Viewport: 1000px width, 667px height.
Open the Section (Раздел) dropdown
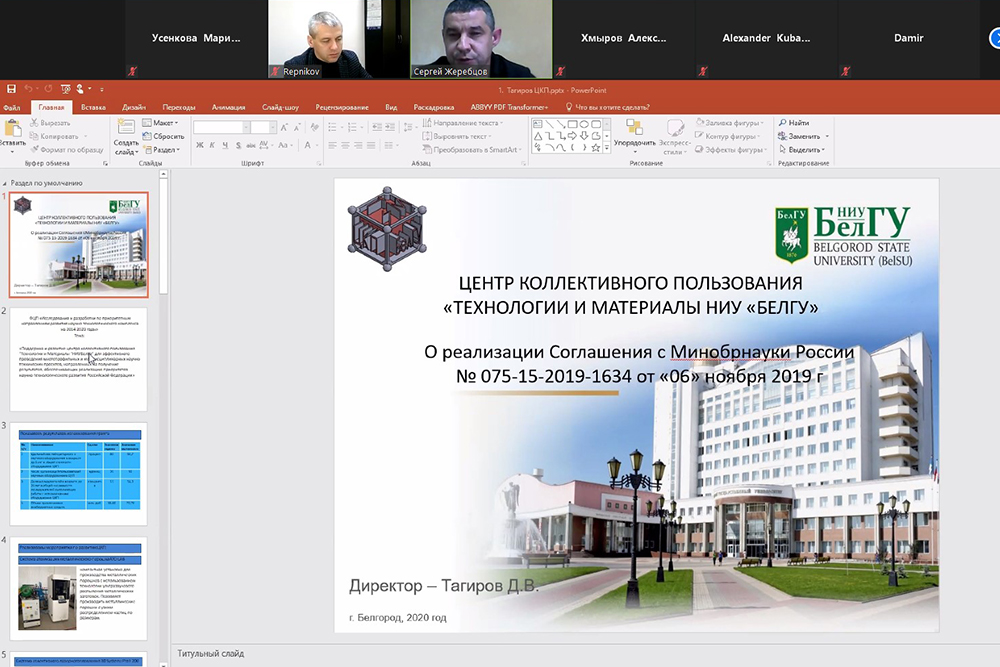[163, 149]
